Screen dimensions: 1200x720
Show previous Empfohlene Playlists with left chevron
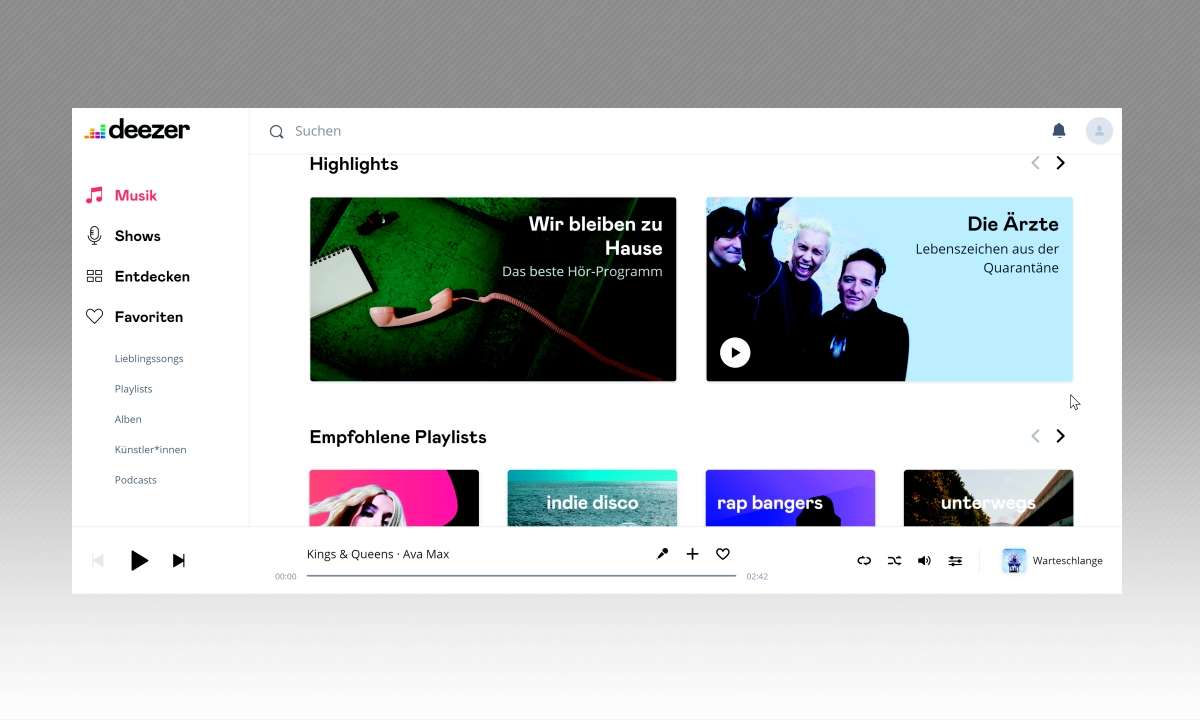click(1035, 436)
